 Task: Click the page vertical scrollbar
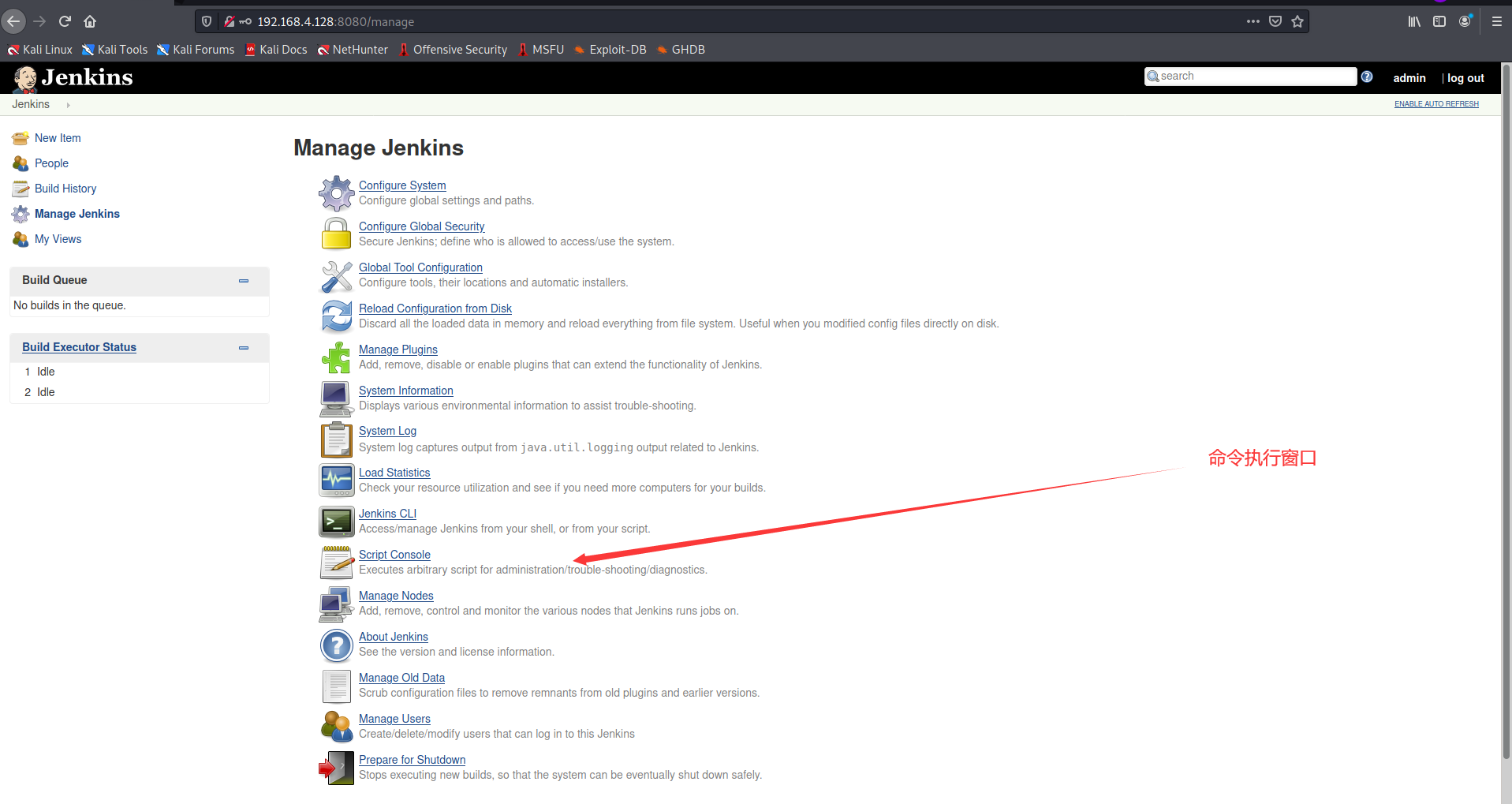click(1506, 410)
